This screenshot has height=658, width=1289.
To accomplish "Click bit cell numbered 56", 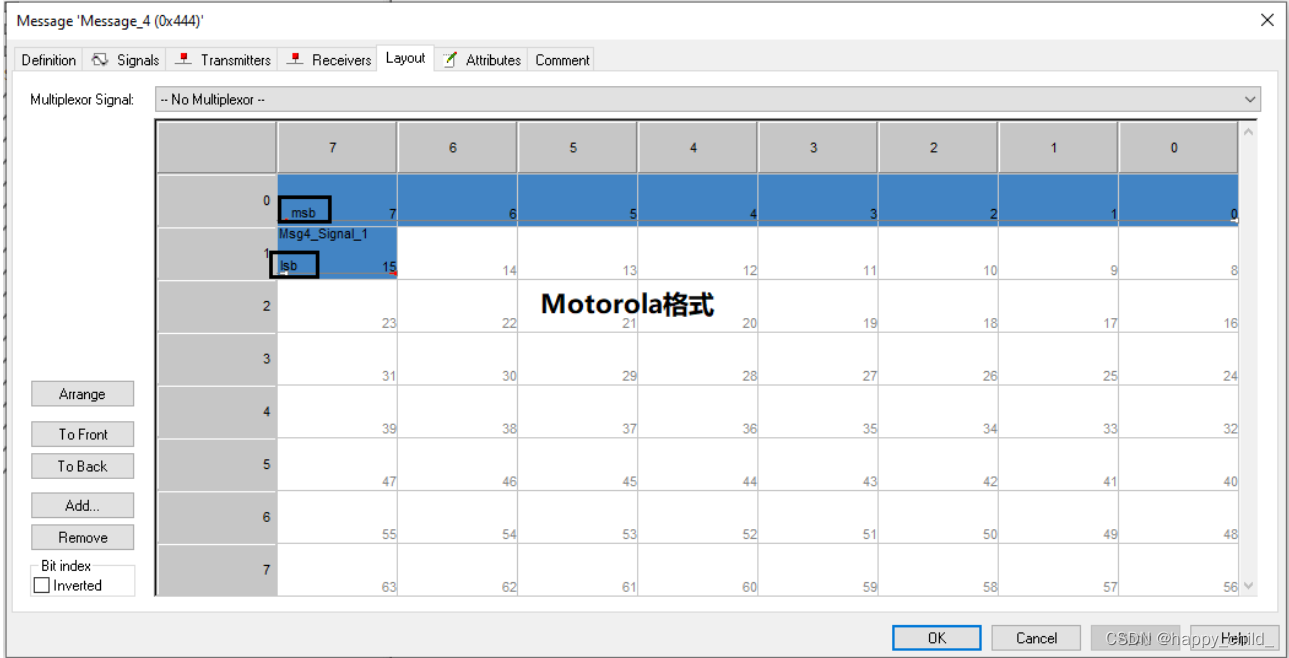I will [x=1178, y=570].
